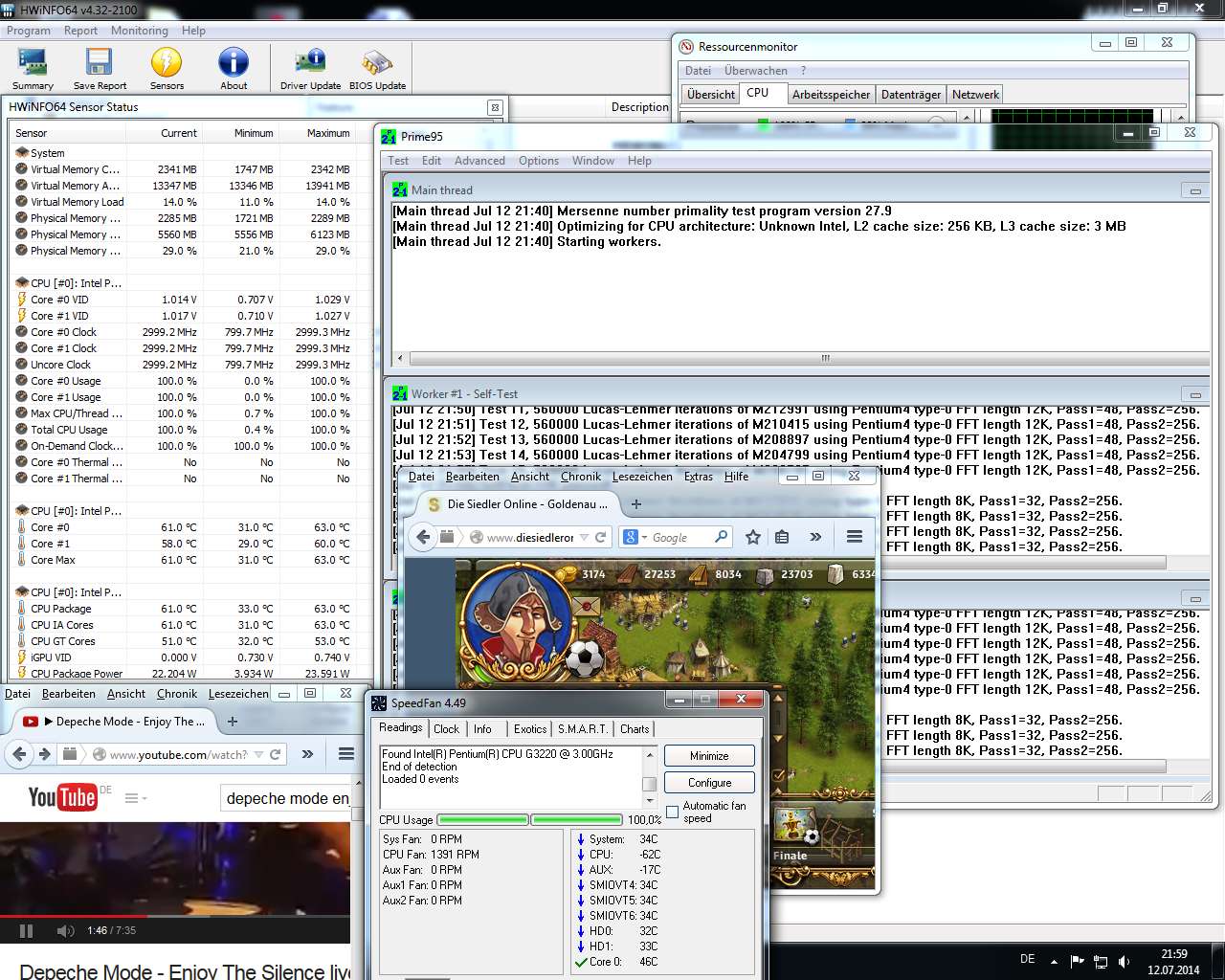Screen dimensions: 1225x980
Task: Open the Netzwerk tab in Ressourcenmonitor
Action: coord(975,95)
